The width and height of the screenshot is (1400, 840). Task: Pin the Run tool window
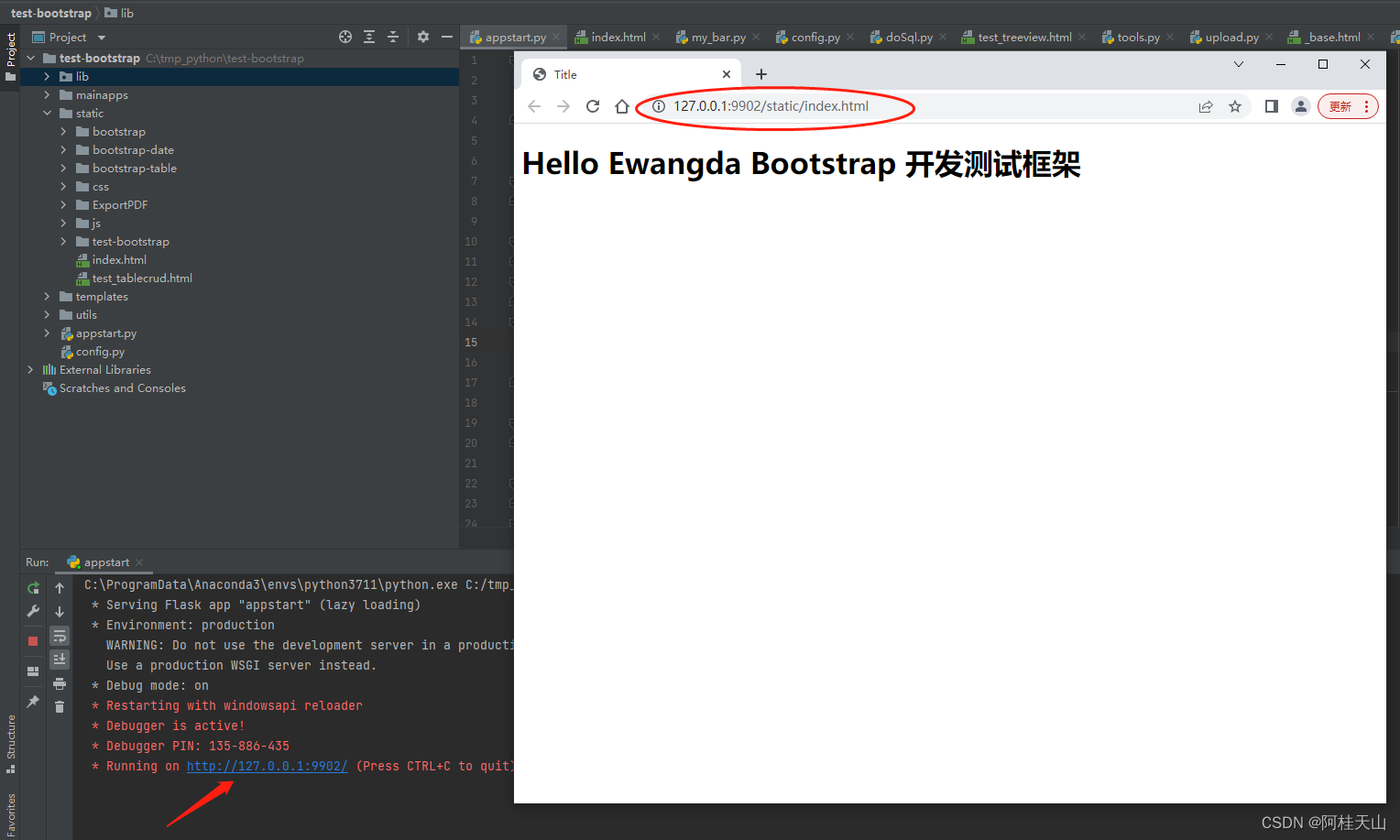(33, 702)
